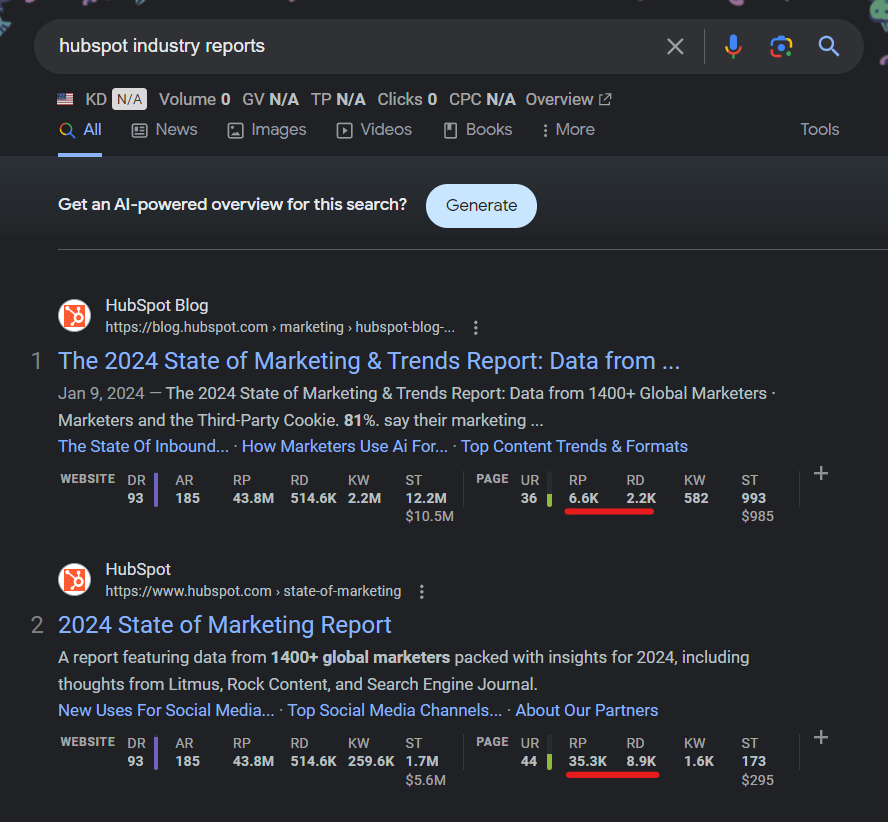This screenshot has width=888, height=822.
Task: Click the page RP 6.6K value
Action: coord(583,499)
